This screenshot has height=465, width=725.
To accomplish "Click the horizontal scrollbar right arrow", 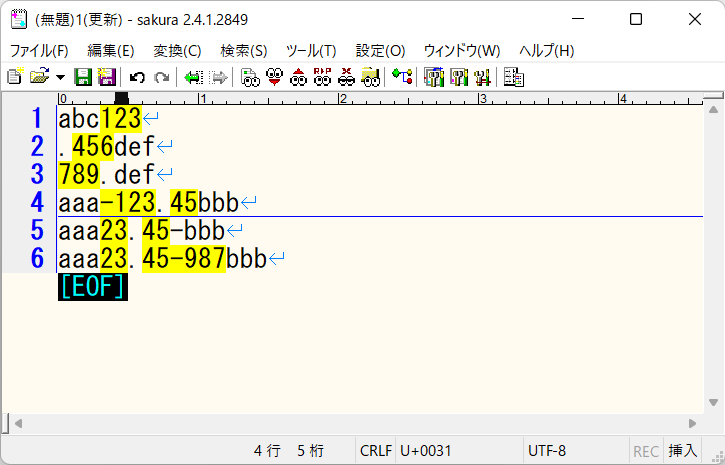I will (x=692, y=423).
